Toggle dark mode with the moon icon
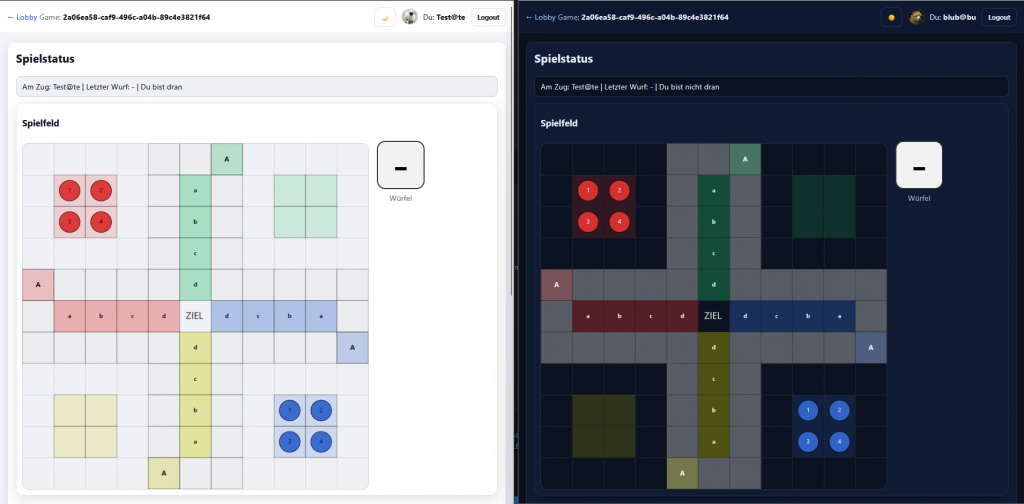This screenshot has height=504, width=1024. click(385, 18)
